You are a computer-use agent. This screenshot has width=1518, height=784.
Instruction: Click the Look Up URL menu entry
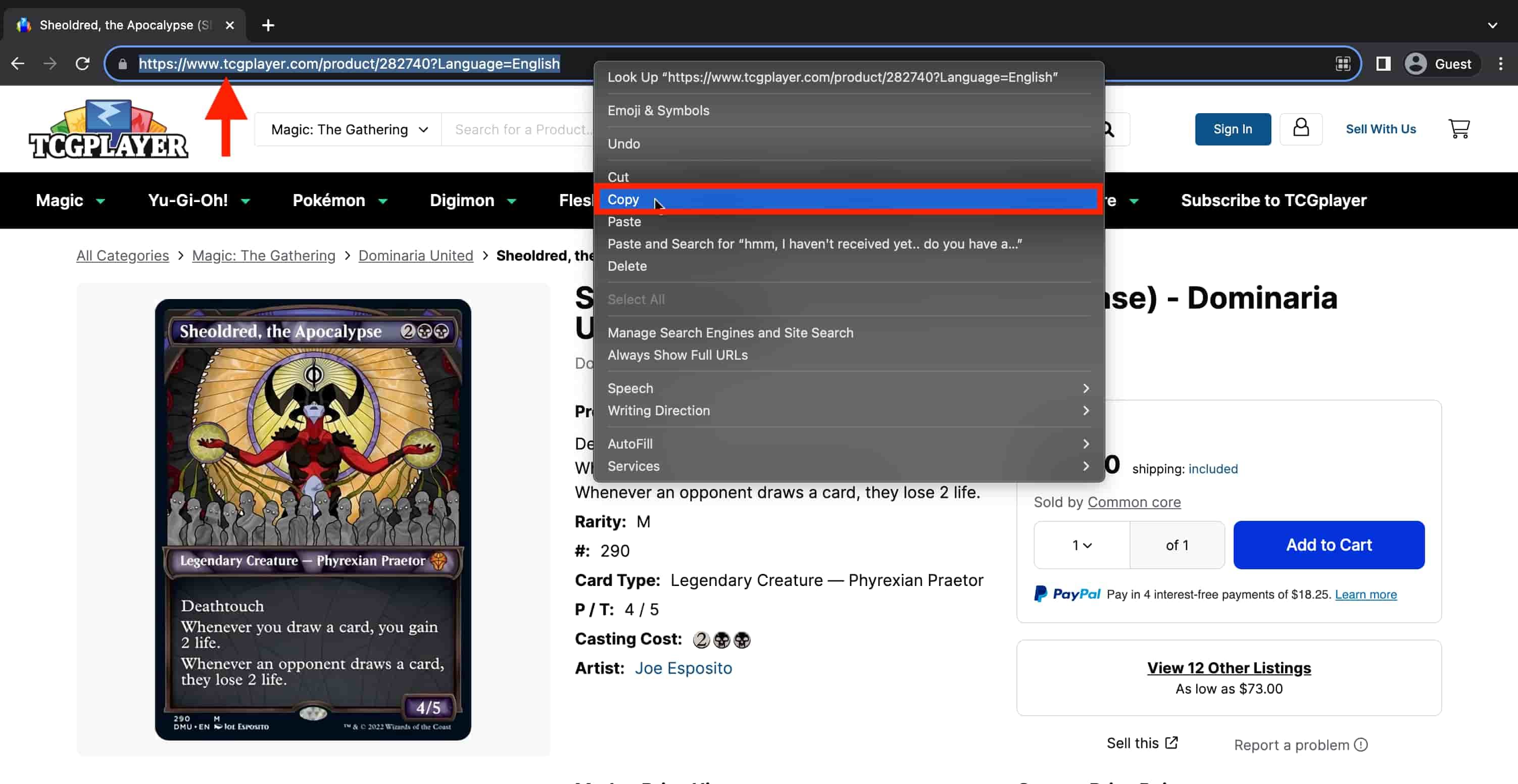(849, 77)
